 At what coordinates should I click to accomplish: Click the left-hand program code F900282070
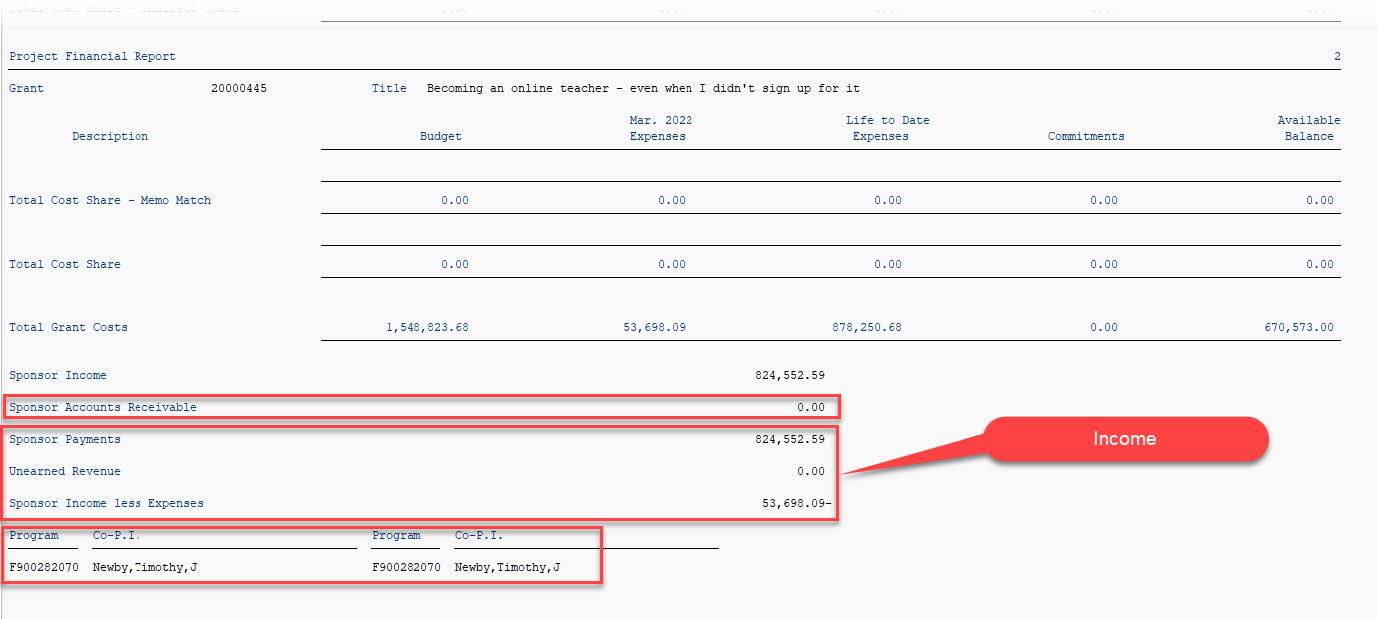[x=44, y=567]
